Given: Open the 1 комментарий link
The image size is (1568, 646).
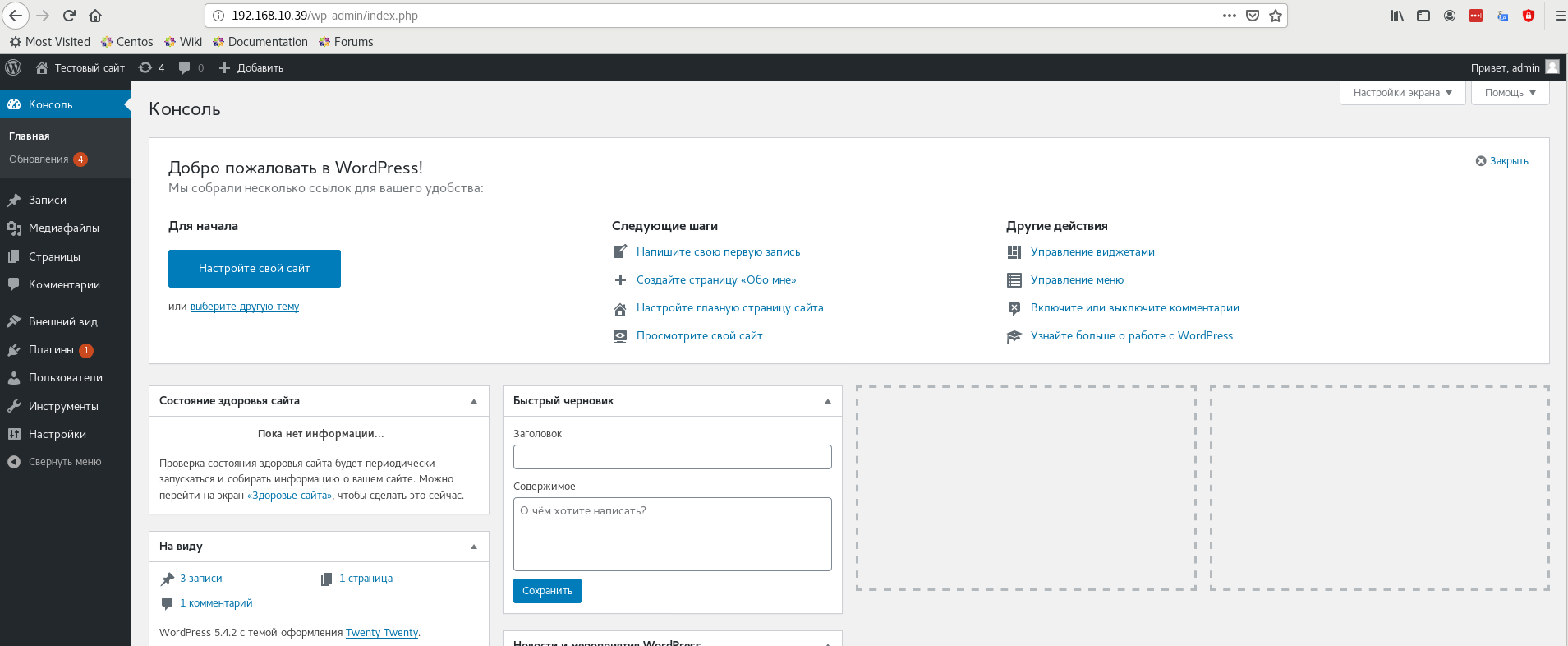Looking at the screenshot, I should click(x=216, y=603).
